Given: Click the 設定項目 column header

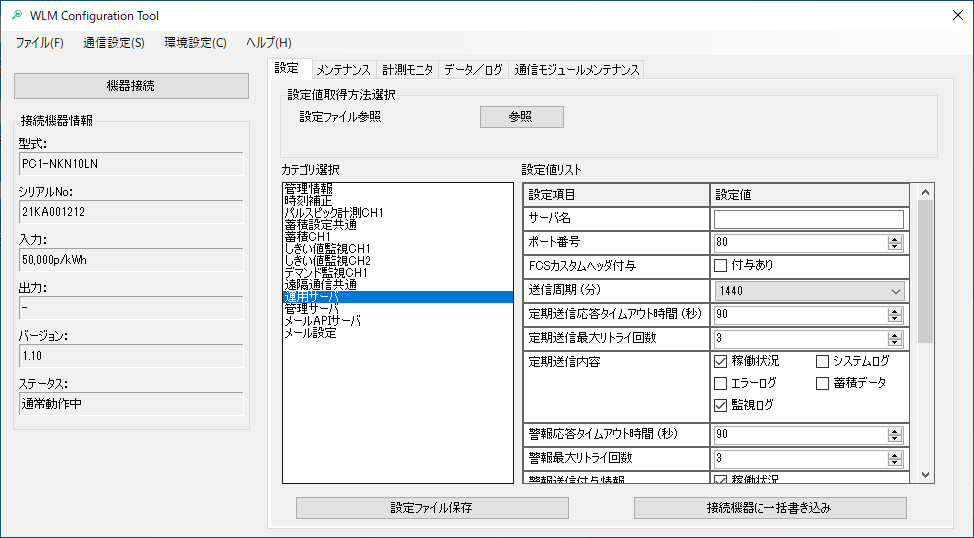Looking at the screenshot, I should pos(616,195).
